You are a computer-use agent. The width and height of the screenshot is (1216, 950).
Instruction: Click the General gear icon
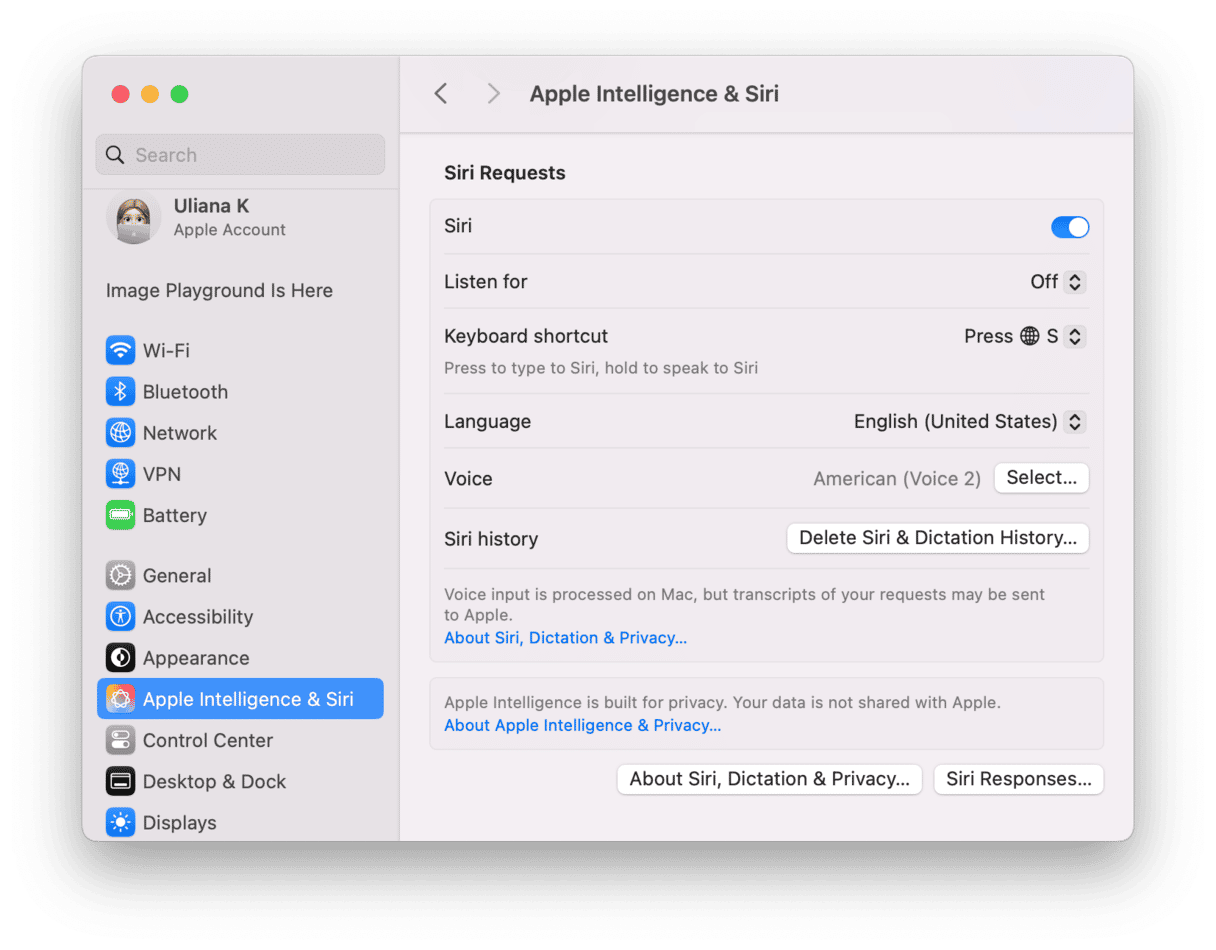tap(120, 575)
